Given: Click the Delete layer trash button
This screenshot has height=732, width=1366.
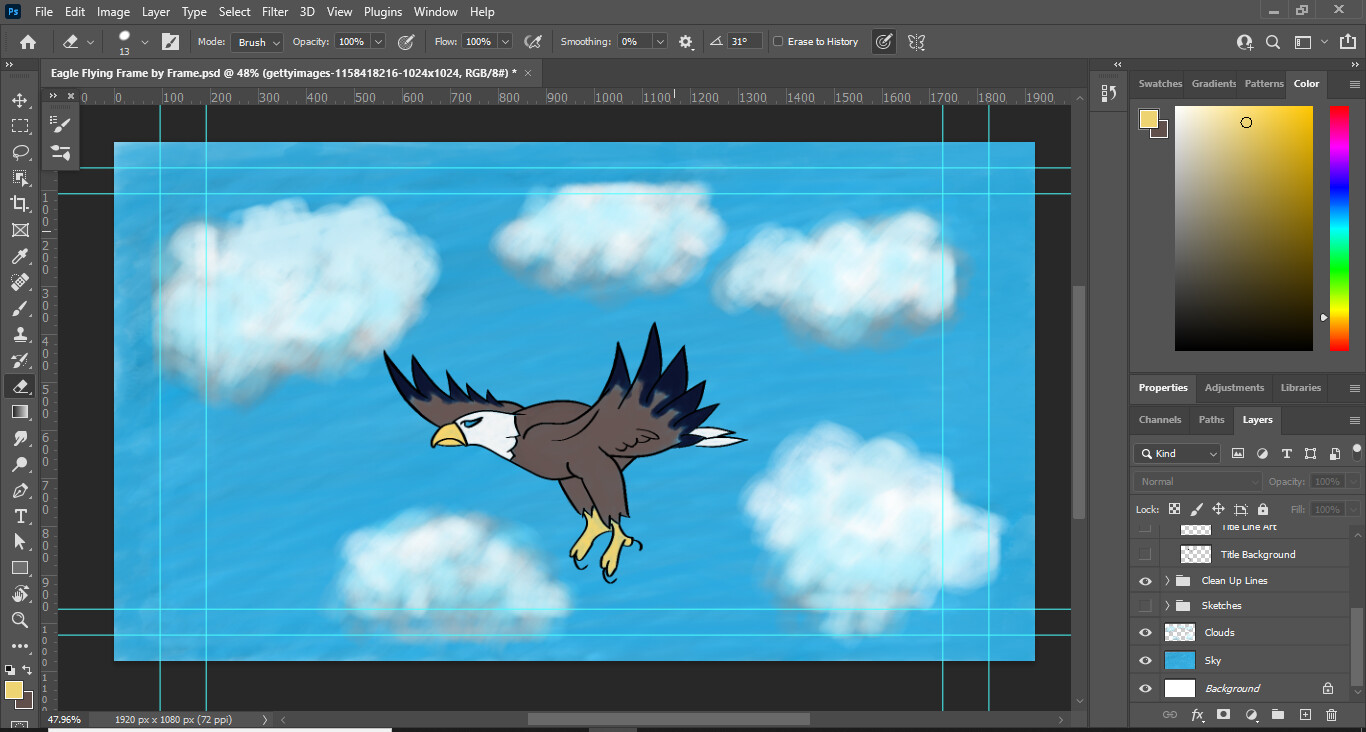Looking at the screenshot, I should 1331,715.
